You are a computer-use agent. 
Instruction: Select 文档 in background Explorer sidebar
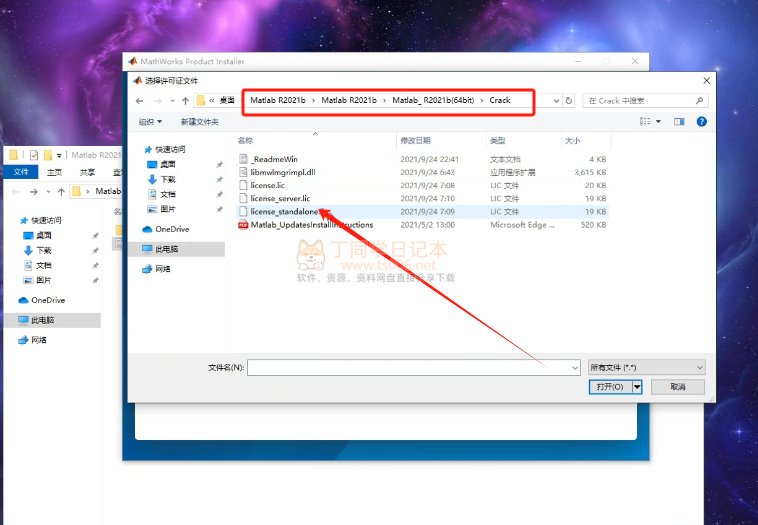38,265
